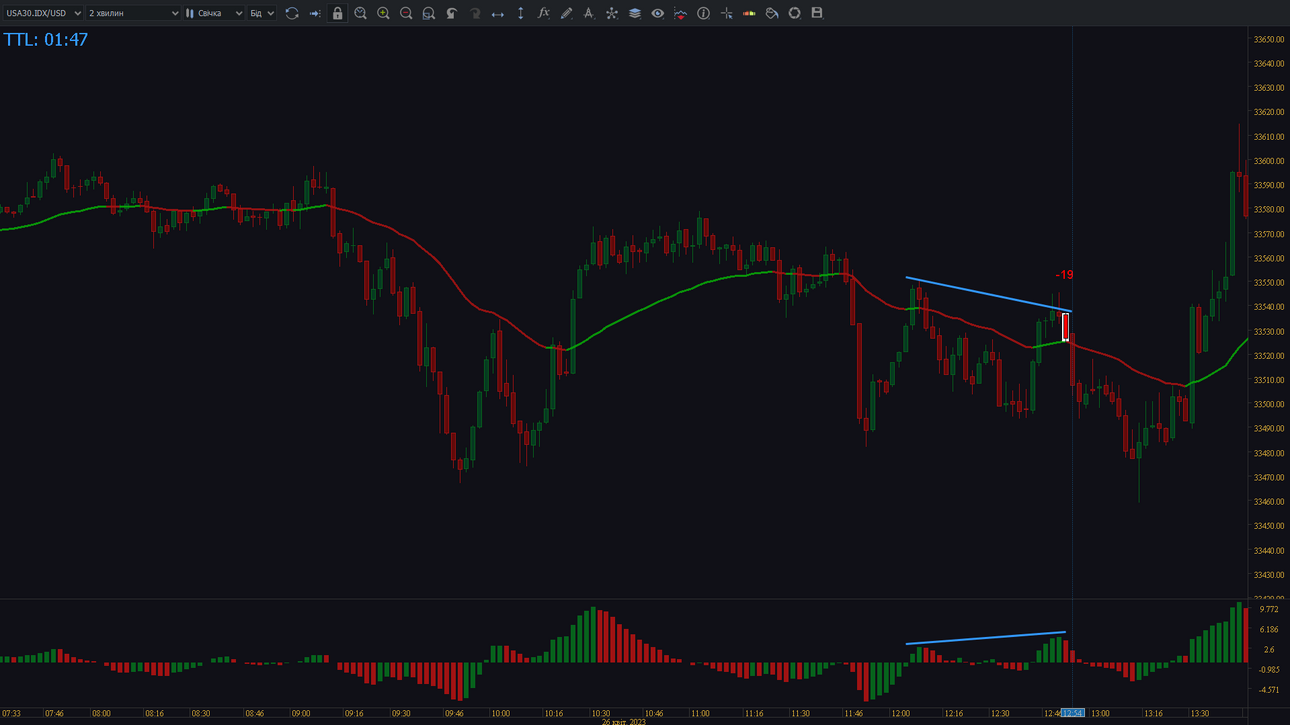The height and width of the screenshot is (725, 1290).
Task: Click the 33650.00 price axis label
Action: coord(1269,39)
